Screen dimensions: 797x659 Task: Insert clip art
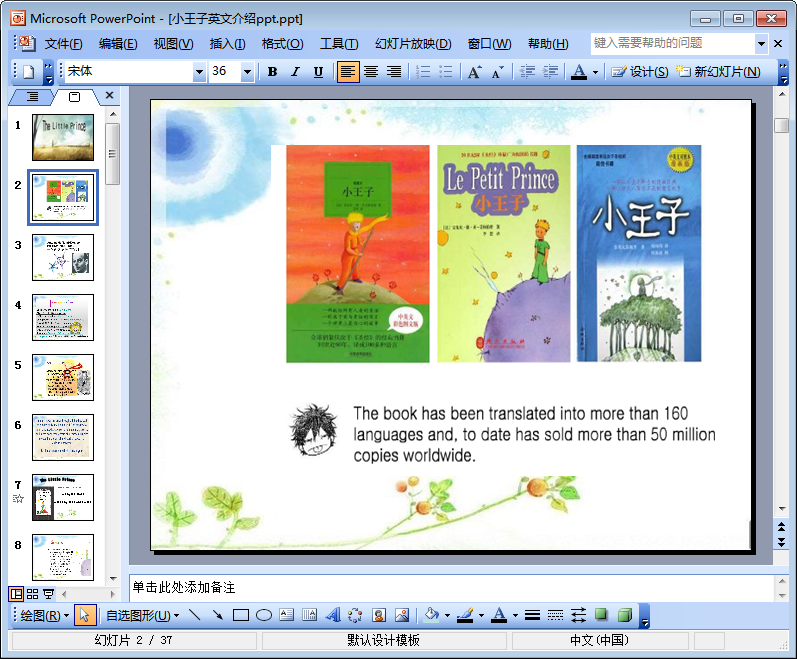point(379,615)
